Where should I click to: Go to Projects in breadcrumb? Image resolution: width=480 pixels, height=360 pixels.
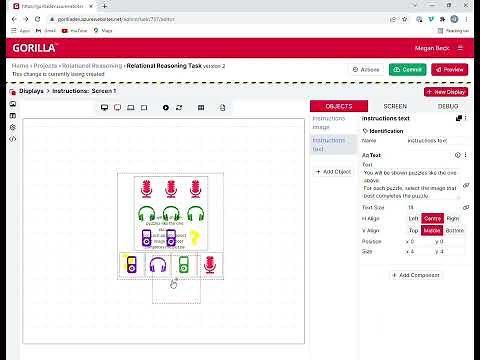(x=45, y=66)
